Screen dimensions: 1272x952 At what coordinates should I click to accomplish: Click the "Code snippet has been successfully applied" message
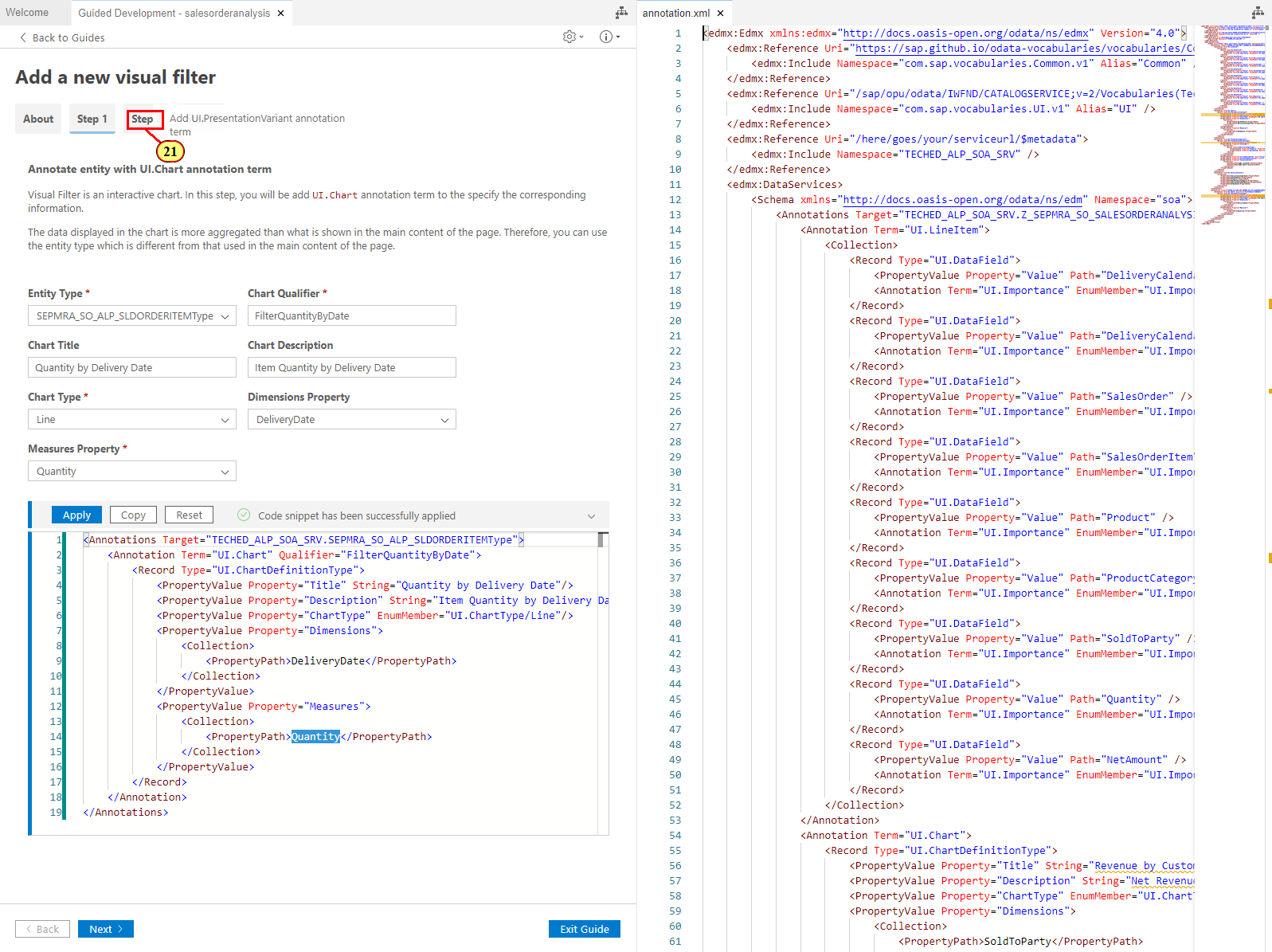(x=357, y=515)
